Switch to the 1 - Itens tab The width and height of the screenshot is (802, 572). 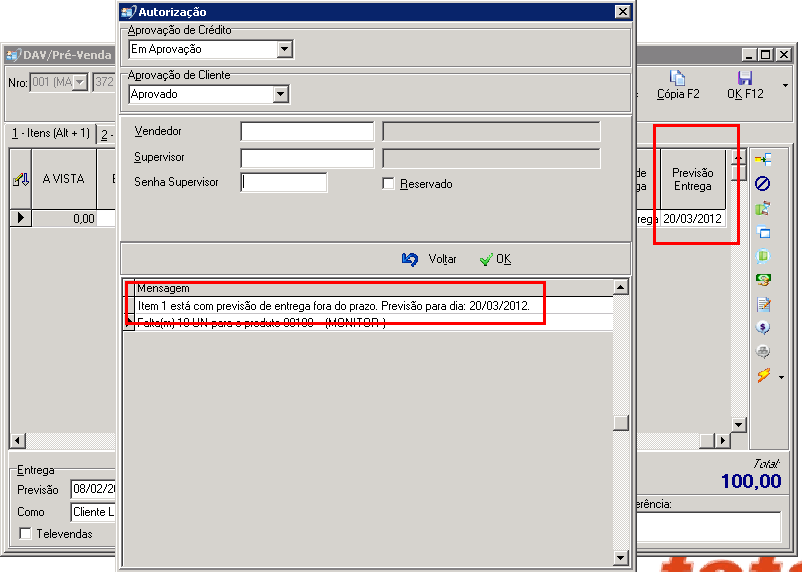tap(51, 134)
